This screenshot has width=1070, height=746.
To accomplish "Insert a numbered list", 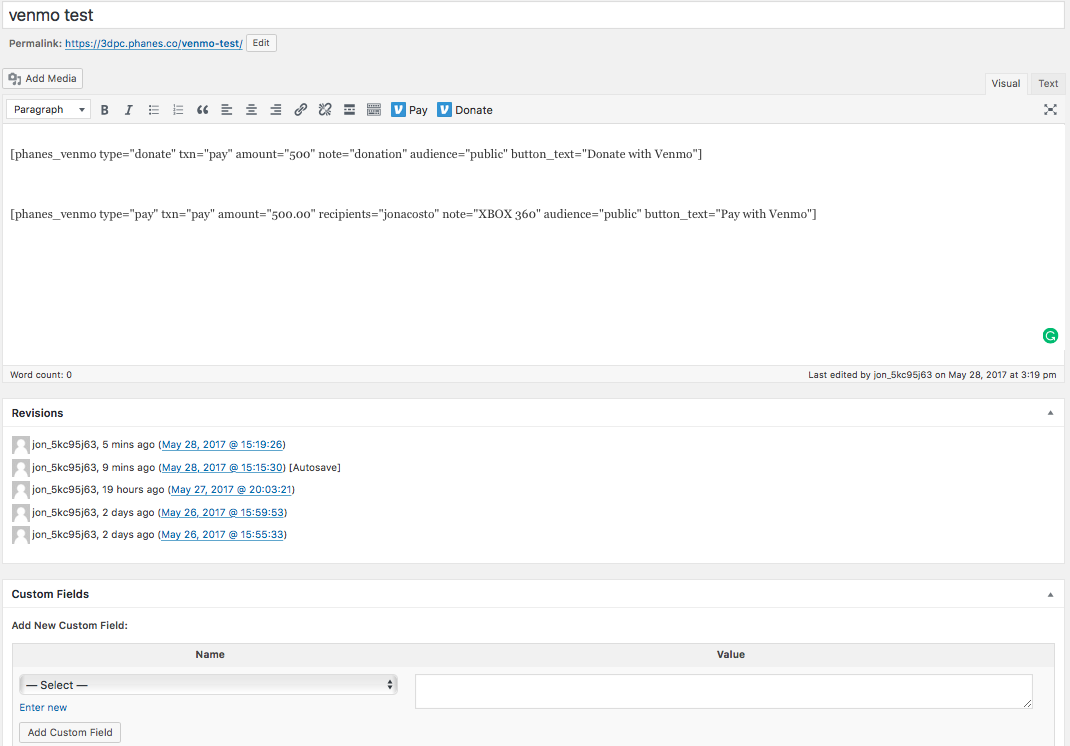I will point(178,110).
